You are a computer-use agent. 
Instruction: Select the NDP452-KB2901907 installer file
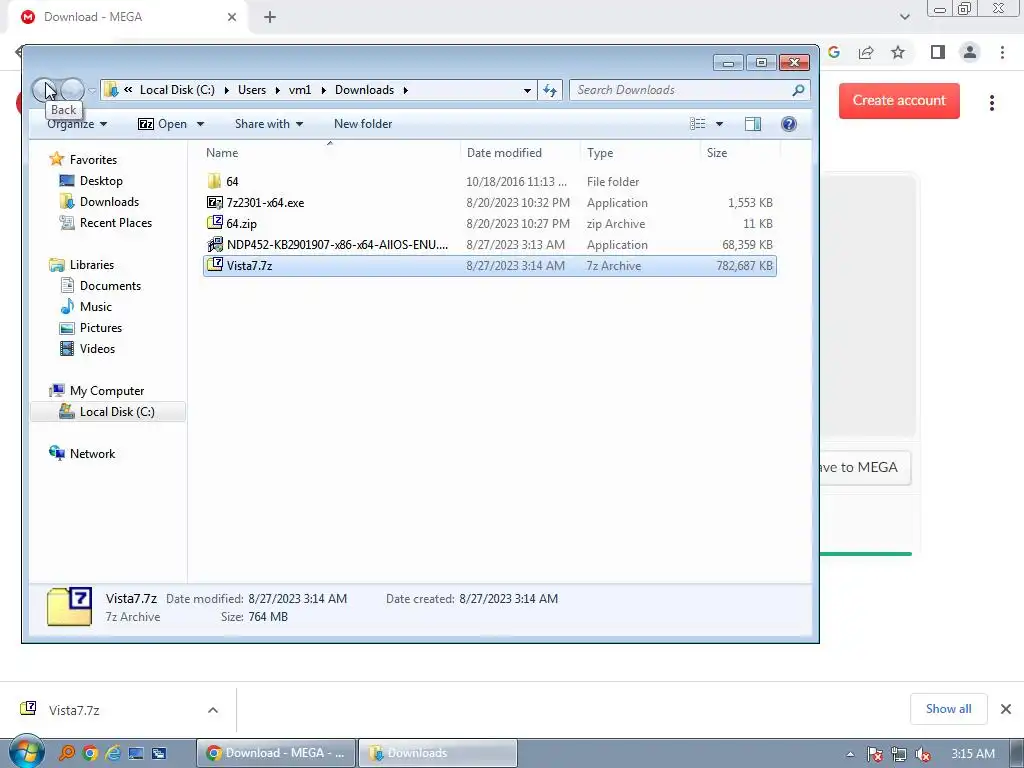click(x=337, y=245)
